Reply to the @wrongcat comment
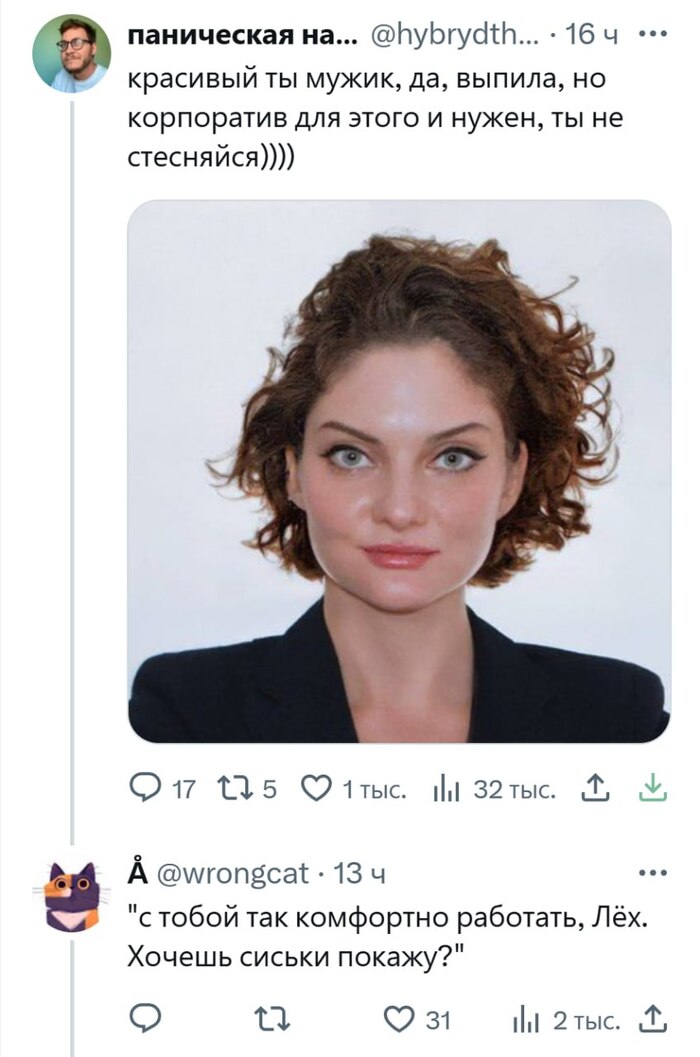Image resolution: width=700 pixels, height=1057 pixels. click(146, 1019)
